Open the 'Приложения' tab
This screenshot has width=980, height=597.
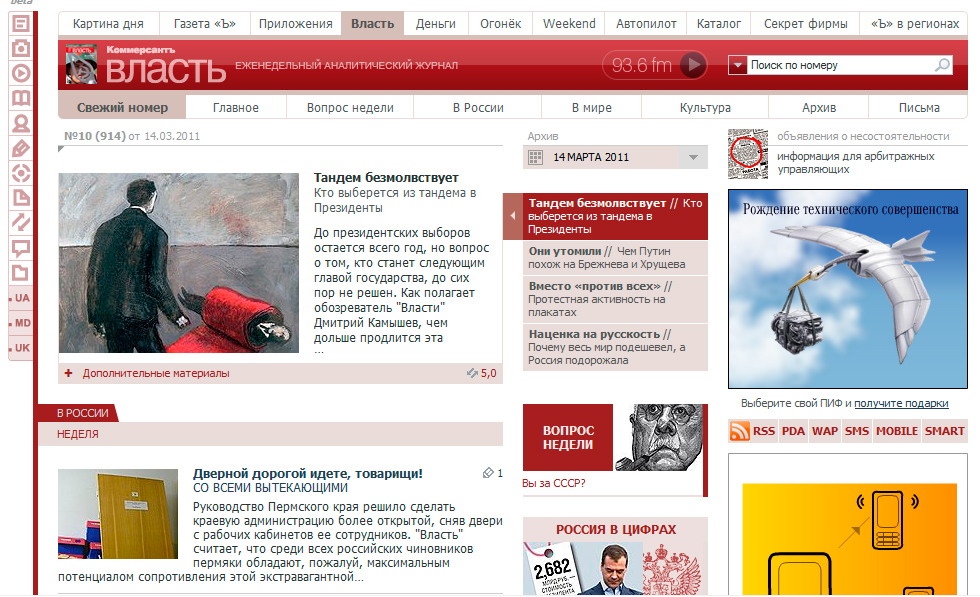click(x=296, y=24)
